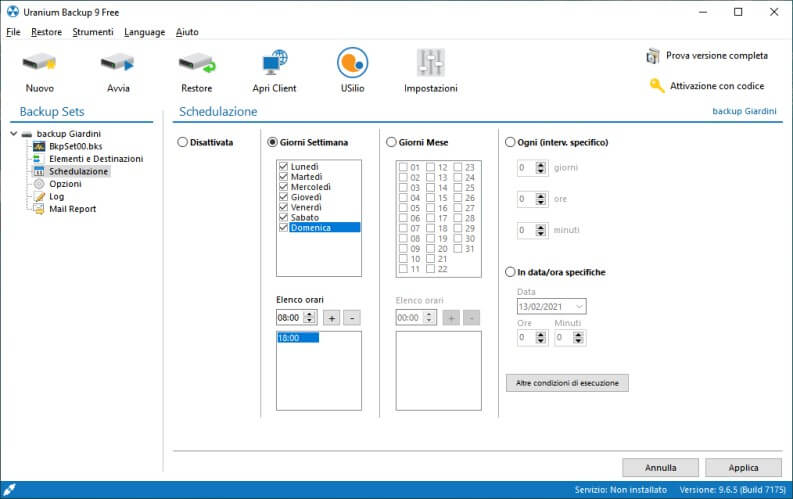The height and width of the screenshot is (499, 793).
Task: Uncheck the Giovedì checkbox
Action: point(284,197)
